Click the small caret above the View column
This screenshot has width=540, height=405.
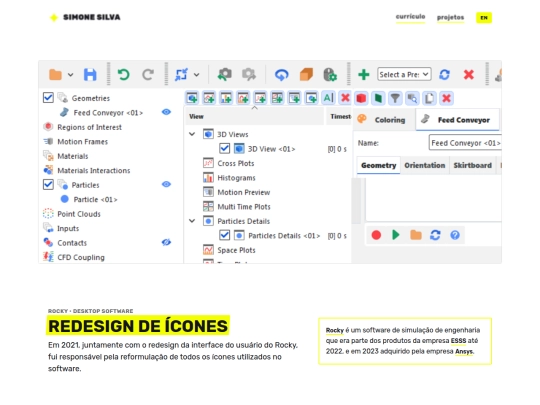(x=255, y=108)
